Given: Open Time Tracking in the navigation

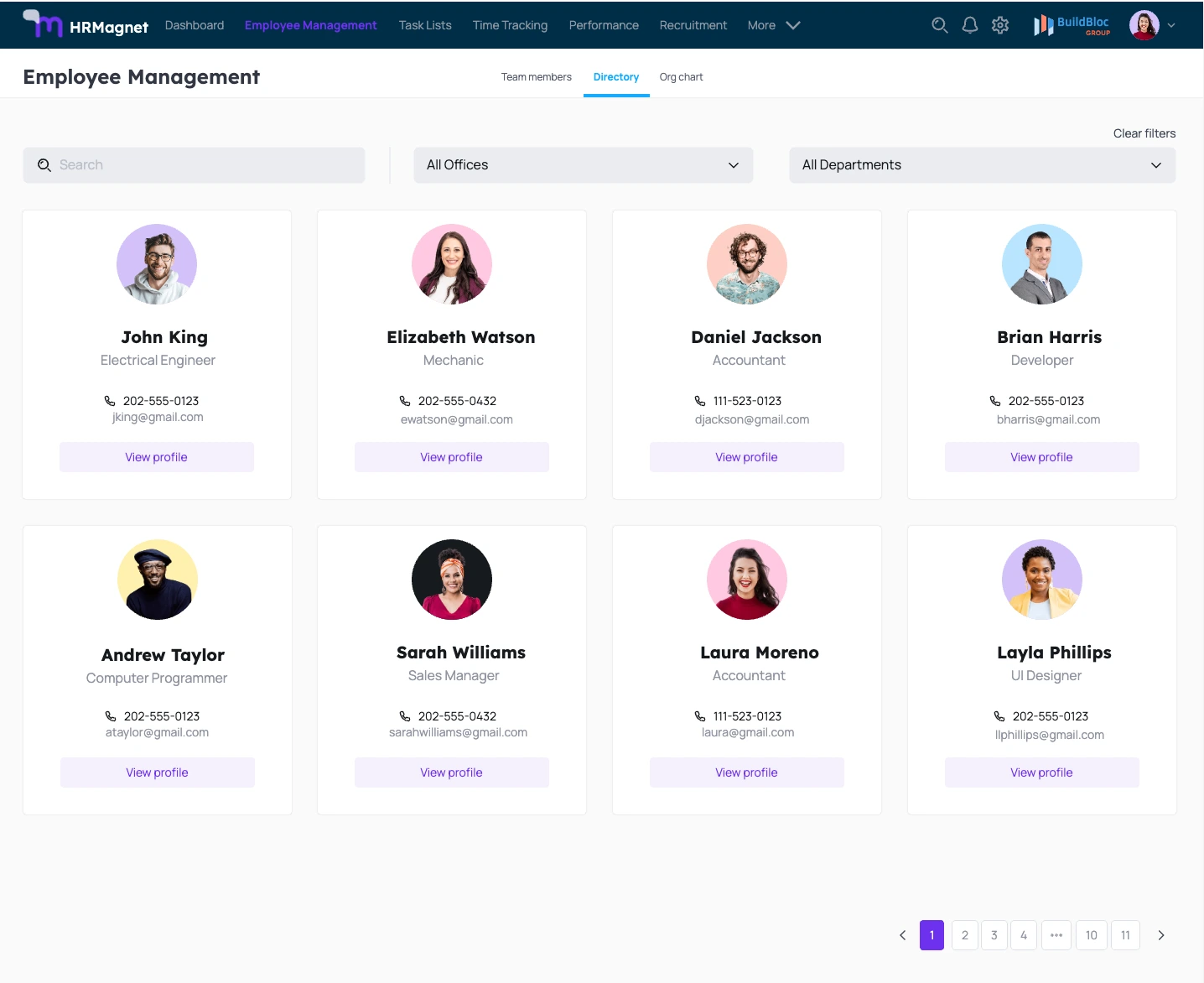Looking at the screenshot, I should tap(510, 25).
